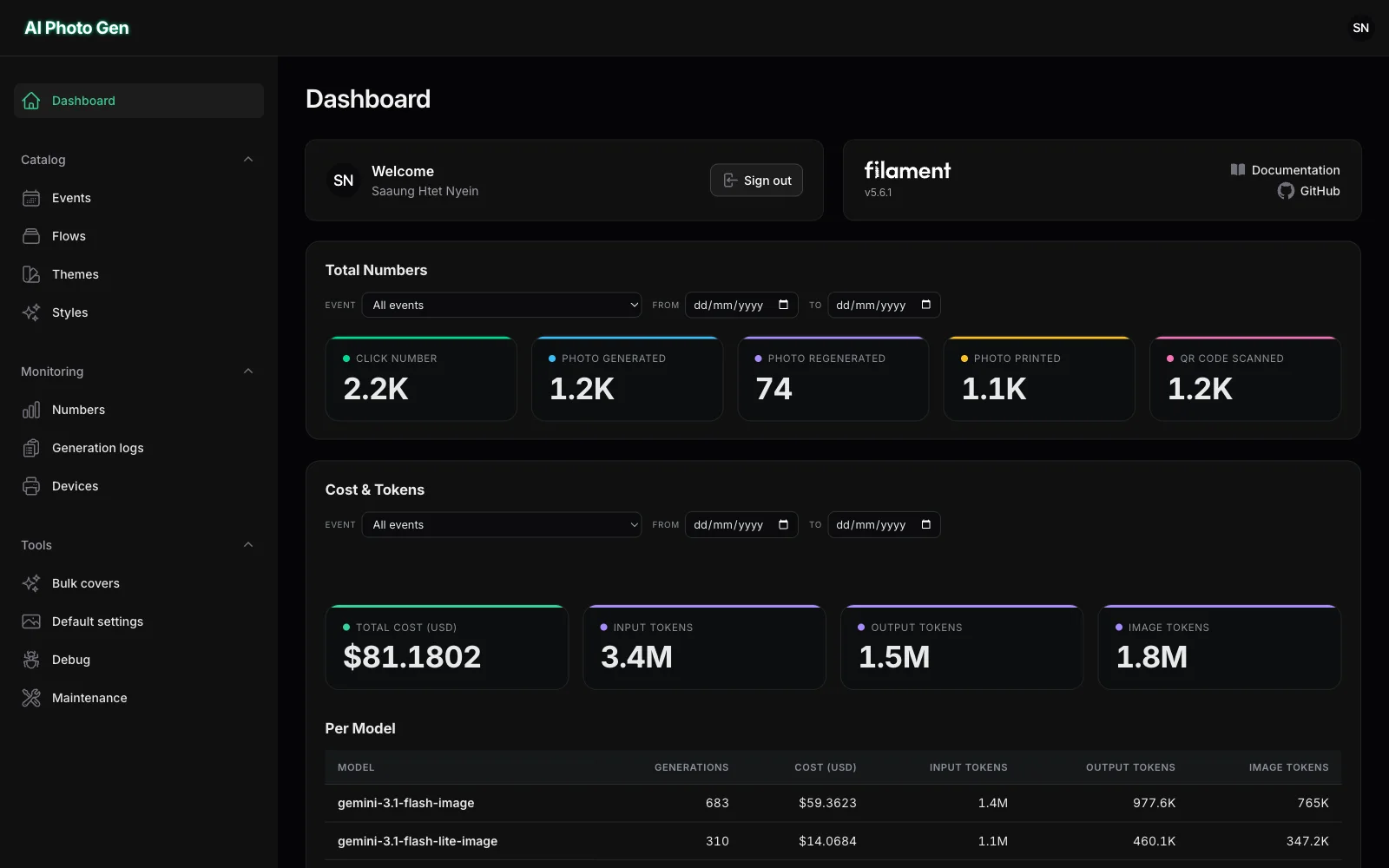
Task: Click the AI Photo Gen logo
Action: [76, 28]
